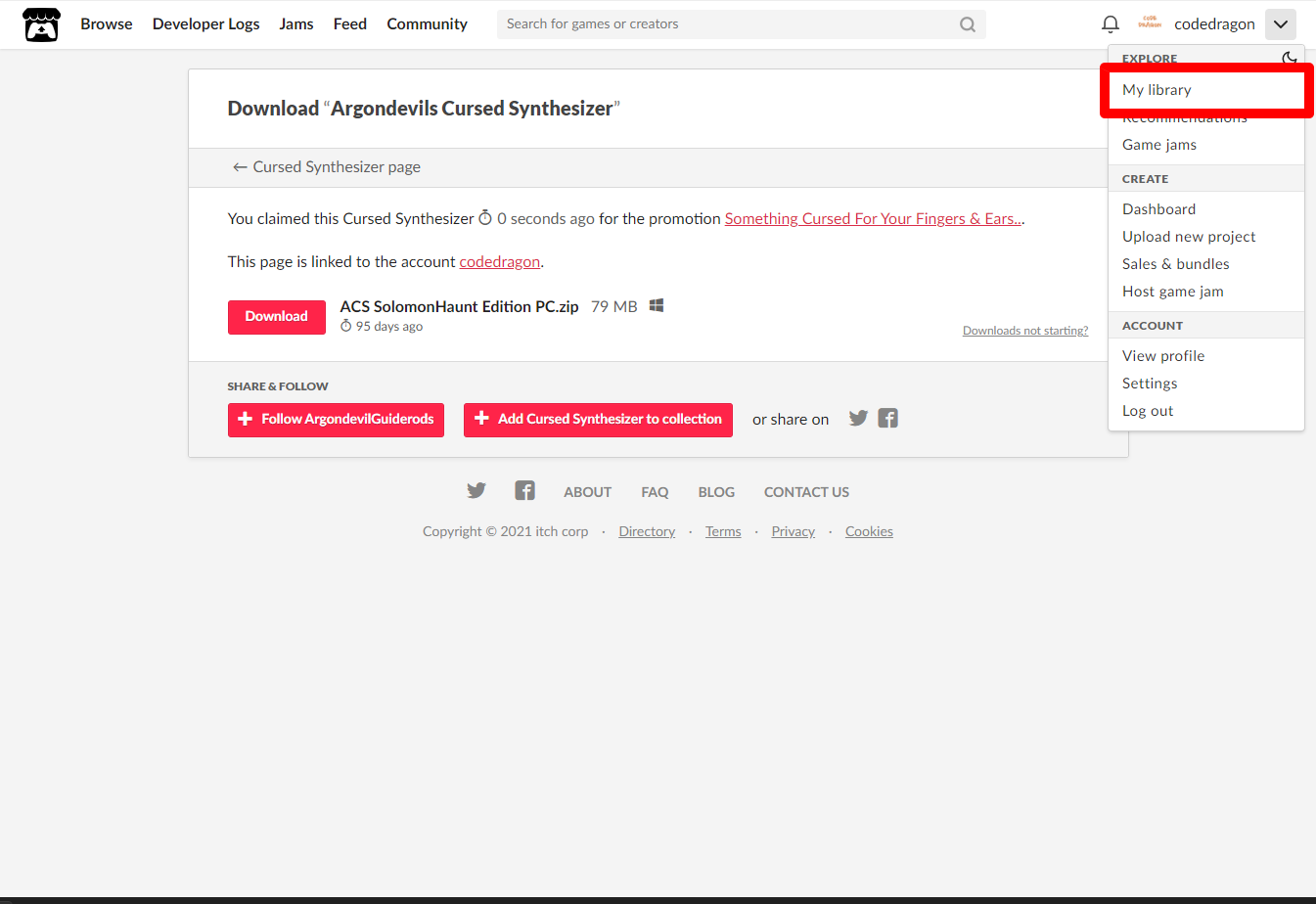The image size is (1316, 904).
Task: Open Dashboard from Create section
Action: [1206, 209]
